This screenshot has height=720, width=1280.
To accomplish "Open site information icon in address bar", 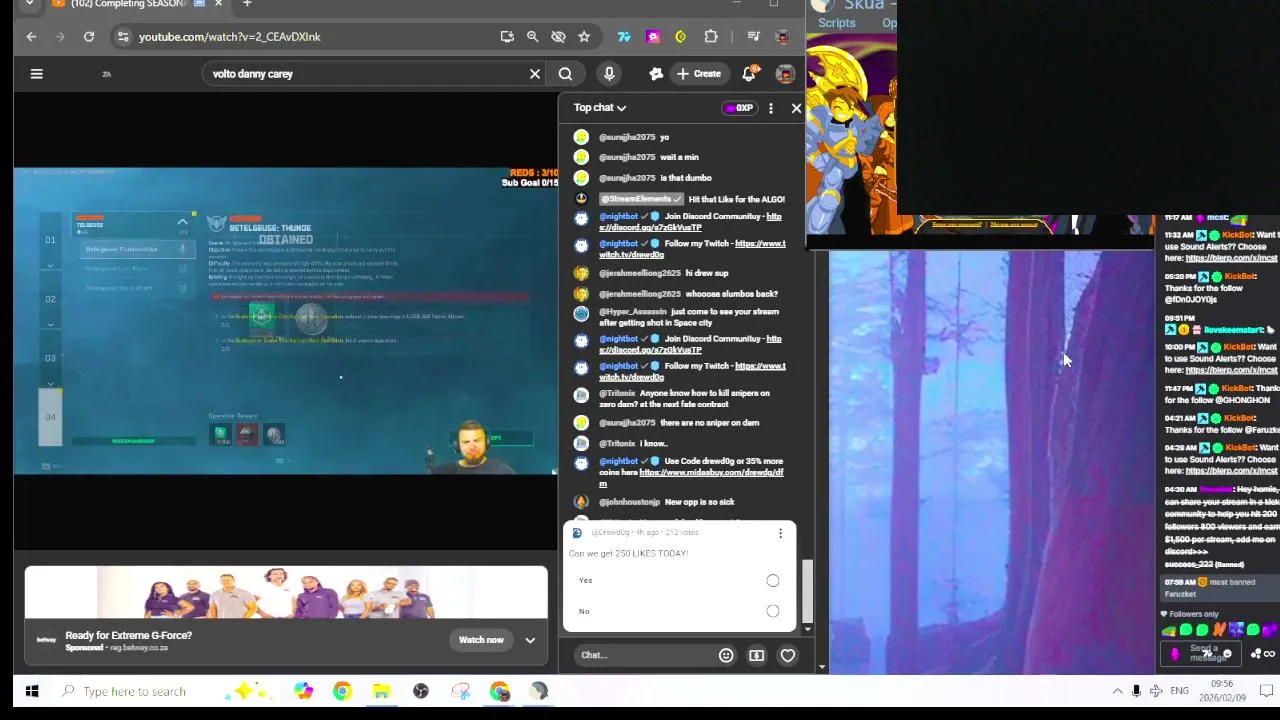I will [122, 37].
